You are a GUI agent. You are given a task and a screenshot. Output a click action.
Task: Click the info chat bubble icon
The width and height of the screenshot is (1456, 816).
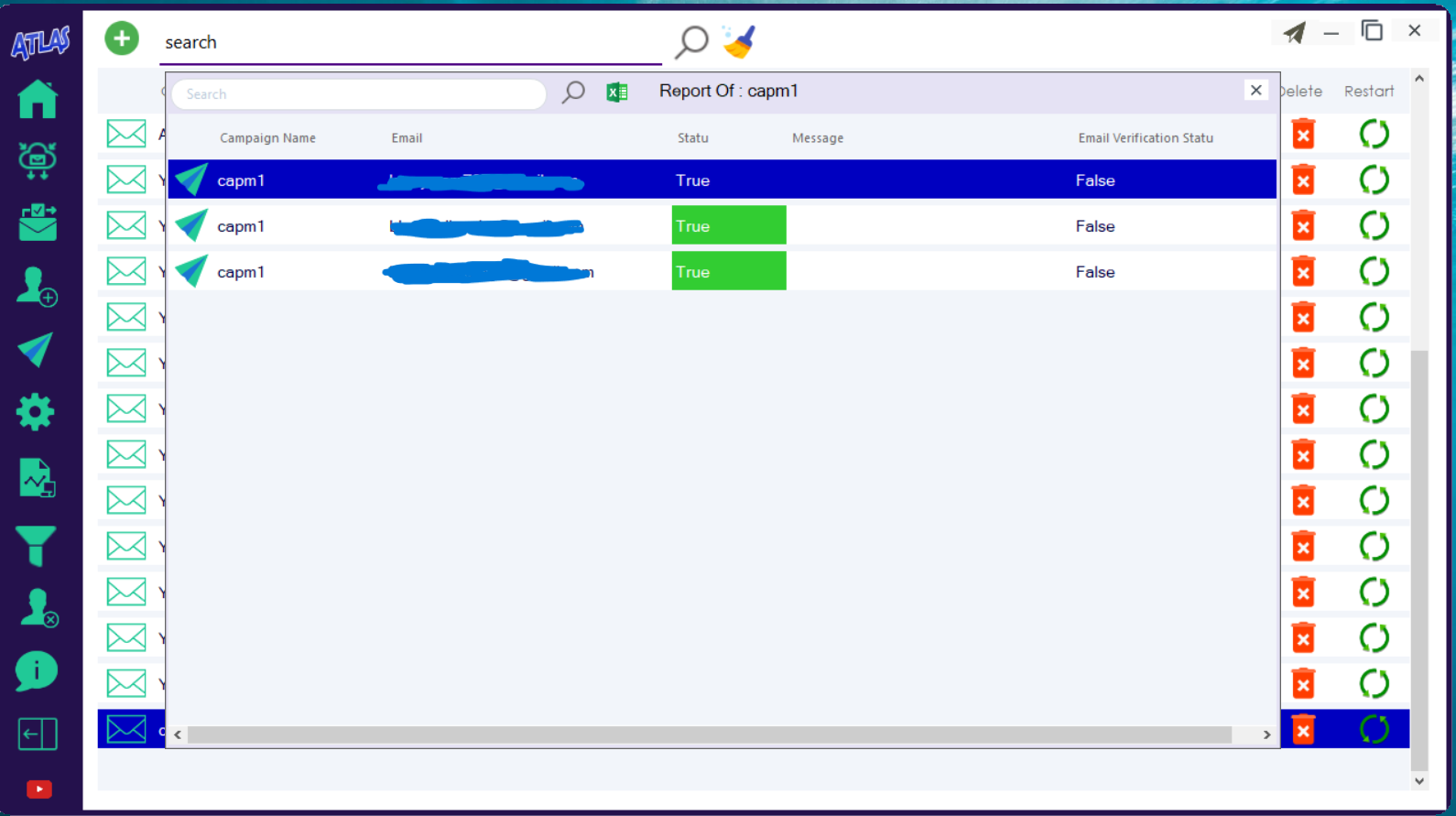pos(36,671)
